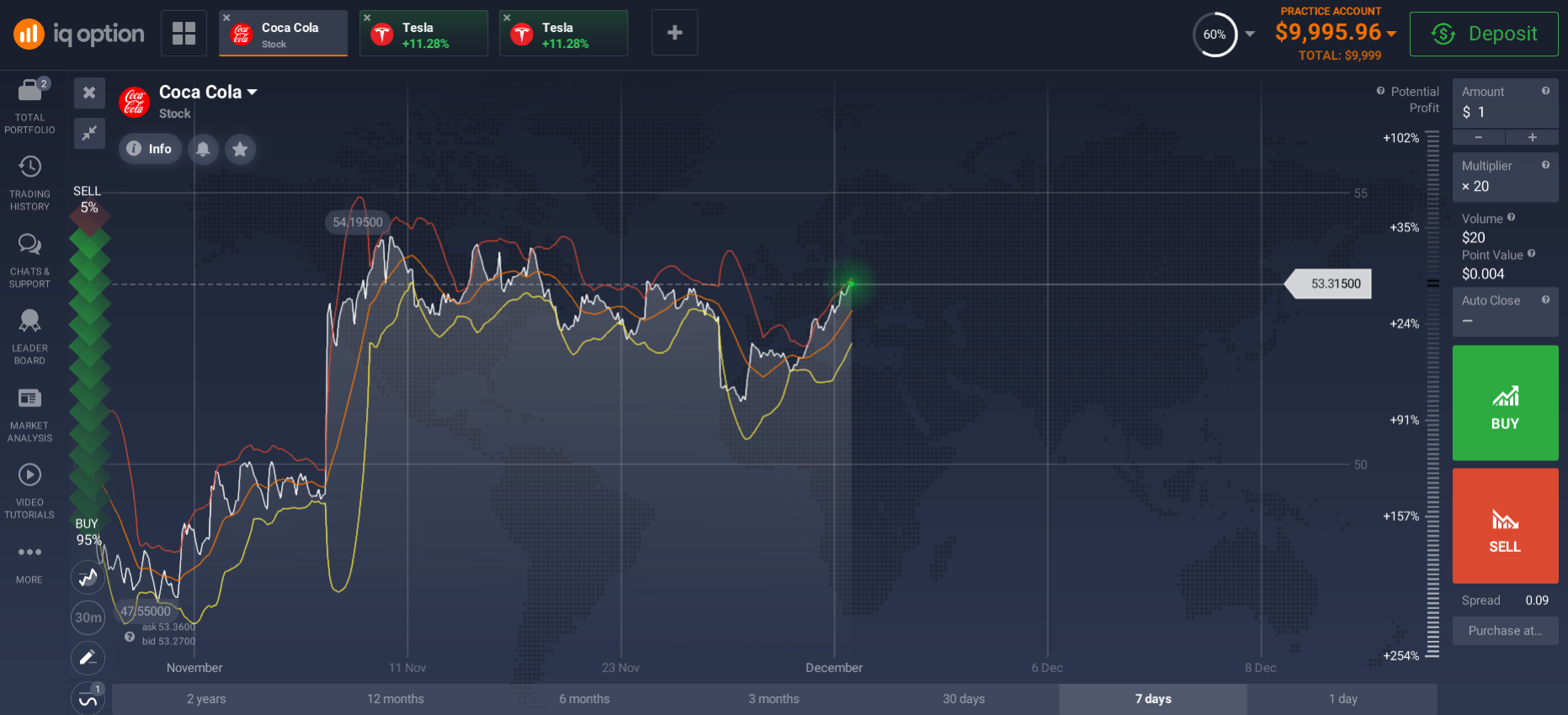This screenshot has width=1568, height=715.
Task: Click the Amount input field
Action: (x=1505, y=103)
